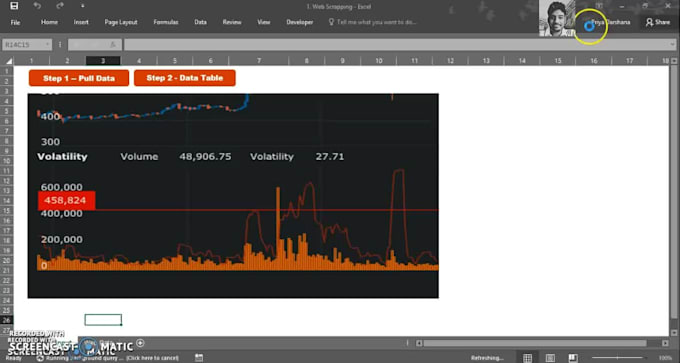Viewport: 680px width, 363px height.
Task: Open the Customize Quick Access Toolbar dropdown
Action: click(x=82, y=7)
